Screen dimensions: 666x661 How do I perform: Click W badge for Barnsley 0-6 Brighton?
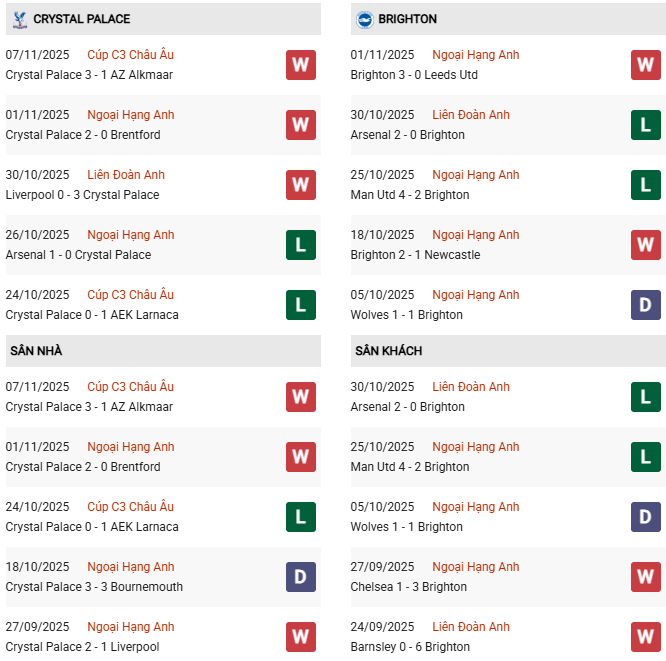[646, 637]
